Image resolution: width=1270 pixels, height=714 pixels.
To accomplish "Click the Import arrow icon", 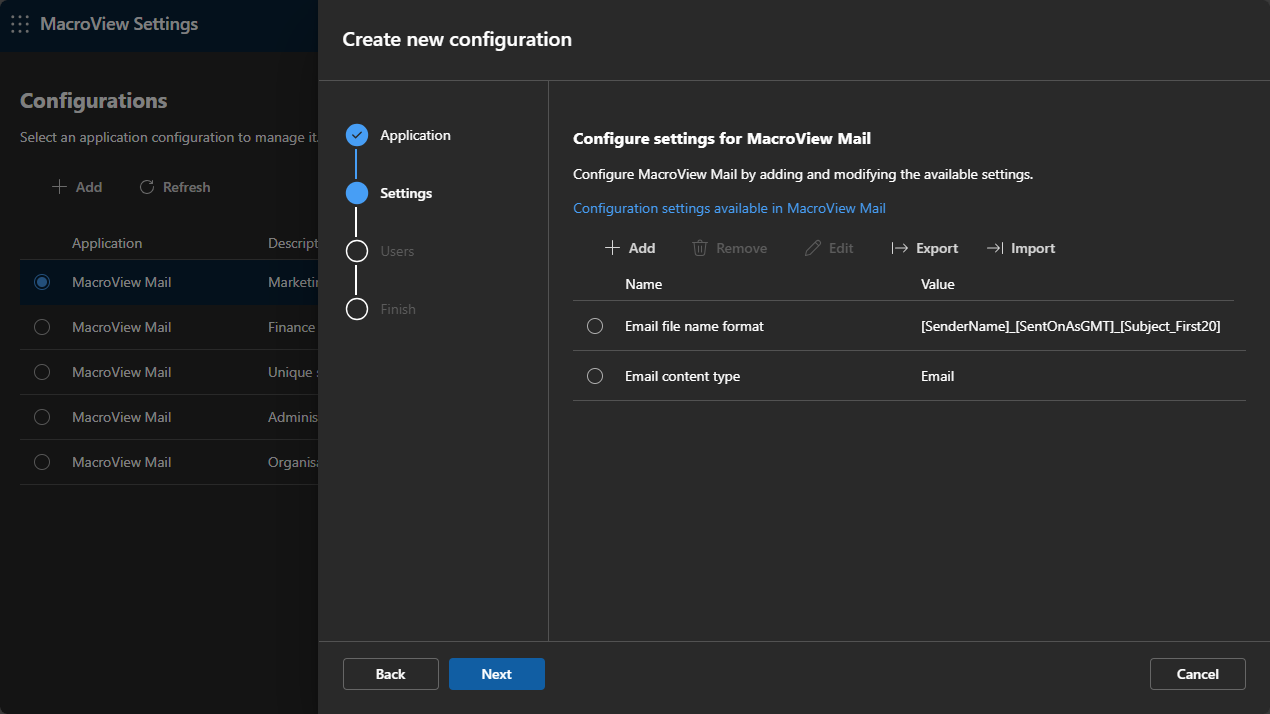I will tap(995, 248).
